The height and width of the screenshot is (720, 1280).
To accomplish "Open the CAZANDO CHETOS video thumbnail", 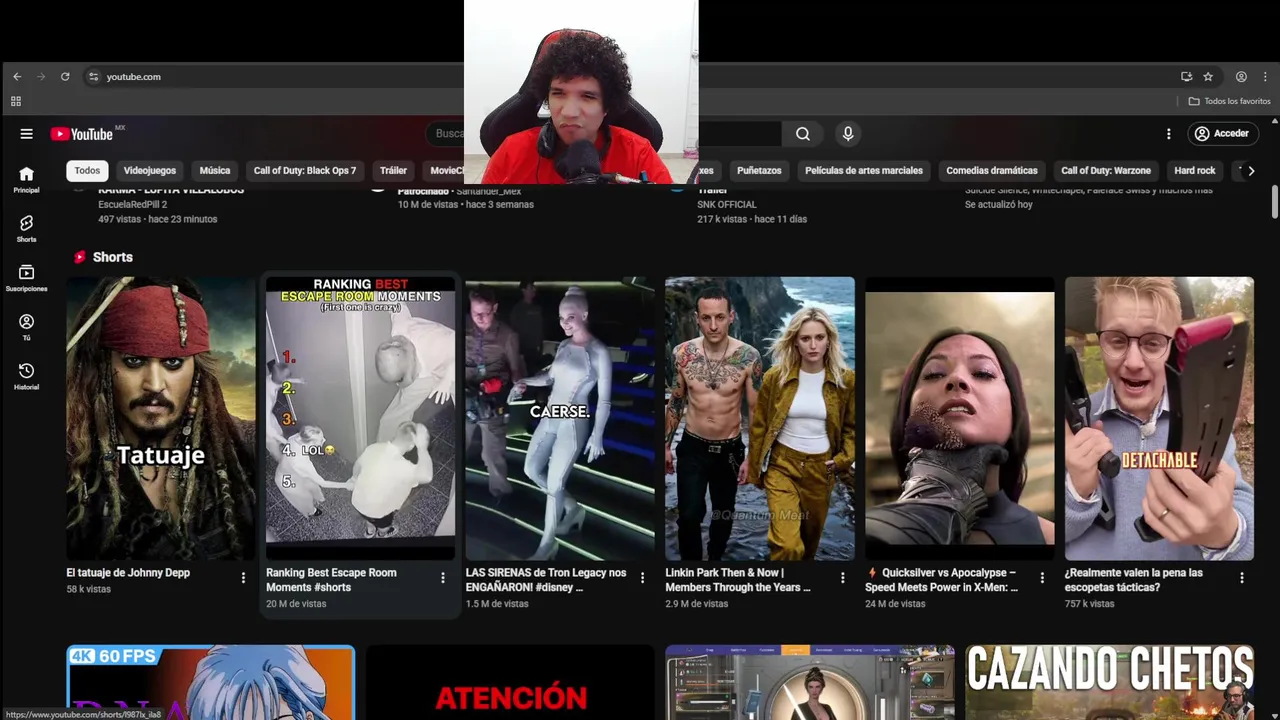I will [1110, 682].
